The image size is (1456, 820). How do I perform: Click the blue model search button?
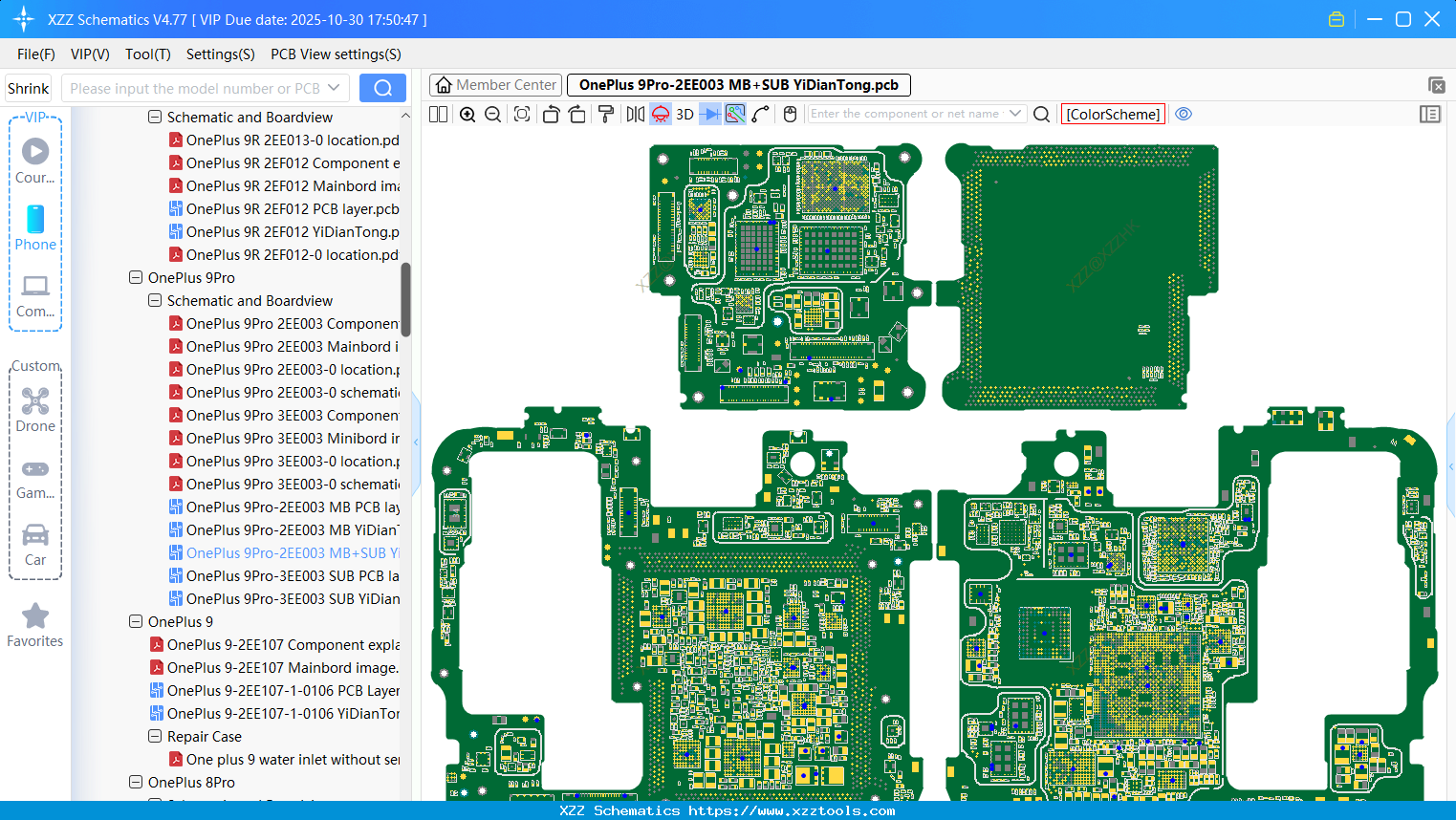382,89
